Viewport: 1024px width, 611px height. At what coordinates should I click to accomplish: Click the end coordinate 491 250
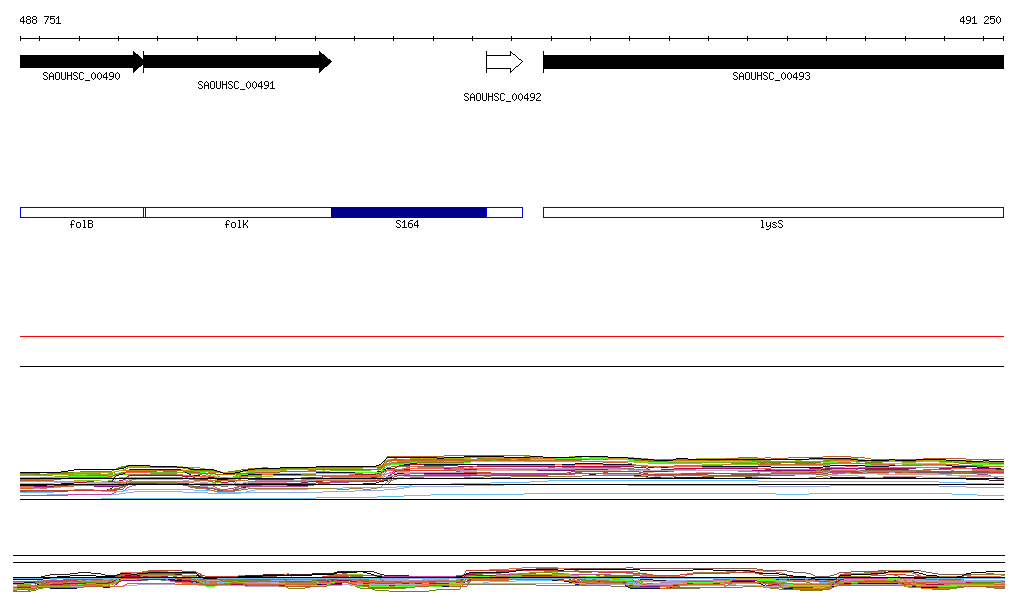pos(980,20)
